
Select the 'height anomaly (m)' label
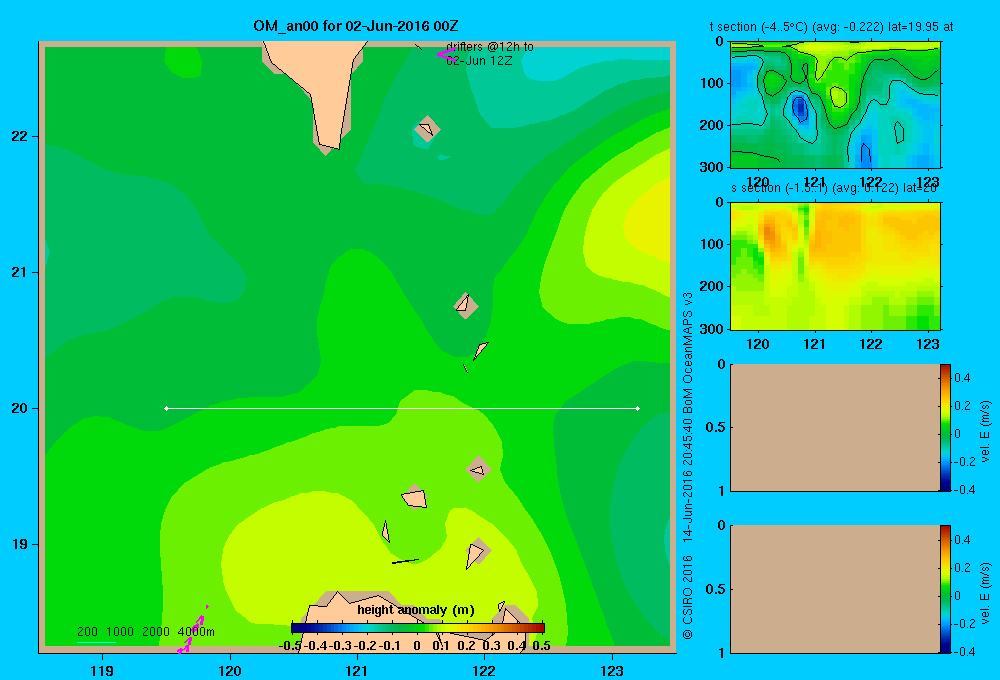[x=416, y=610]
